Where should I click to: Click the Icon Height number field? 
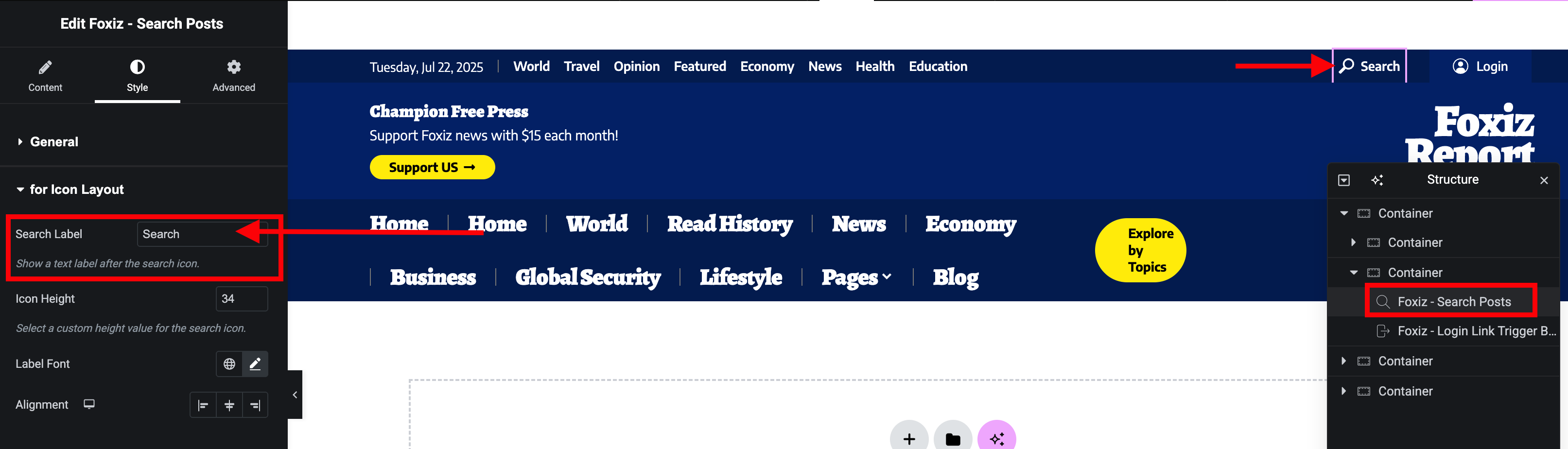coord(242,299)
